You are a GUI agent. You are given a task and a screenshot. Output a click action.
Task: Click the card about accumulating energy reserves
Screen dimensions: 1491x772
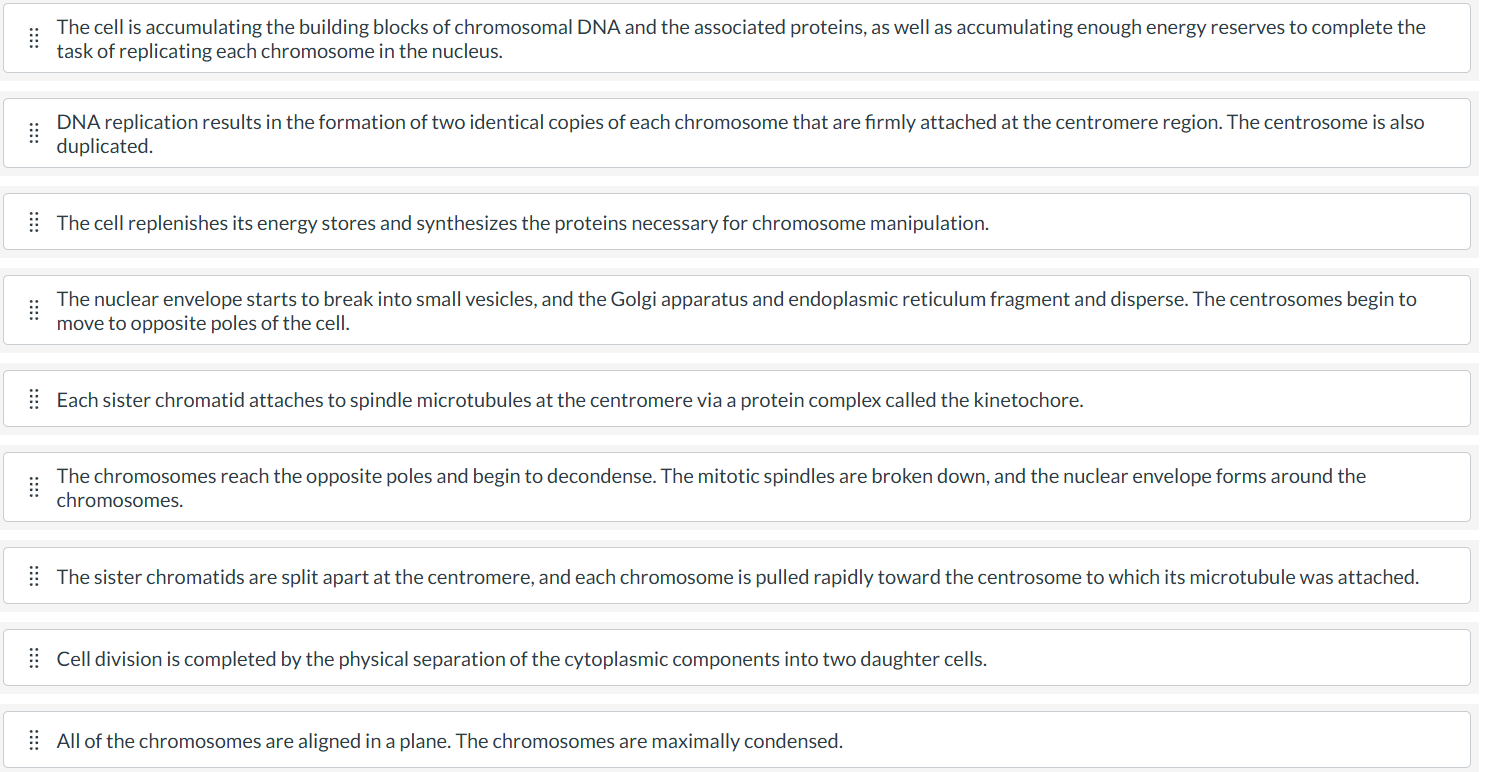pyautogui.click(x=740, y=38)
